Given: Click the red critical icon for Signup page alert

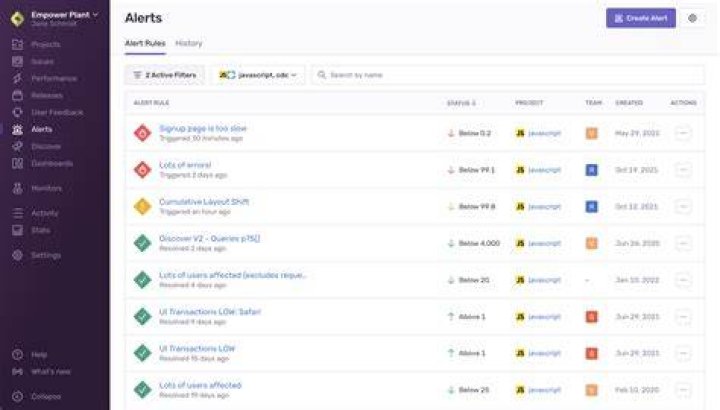Looking at the screenshot, I should click(143, 133).
